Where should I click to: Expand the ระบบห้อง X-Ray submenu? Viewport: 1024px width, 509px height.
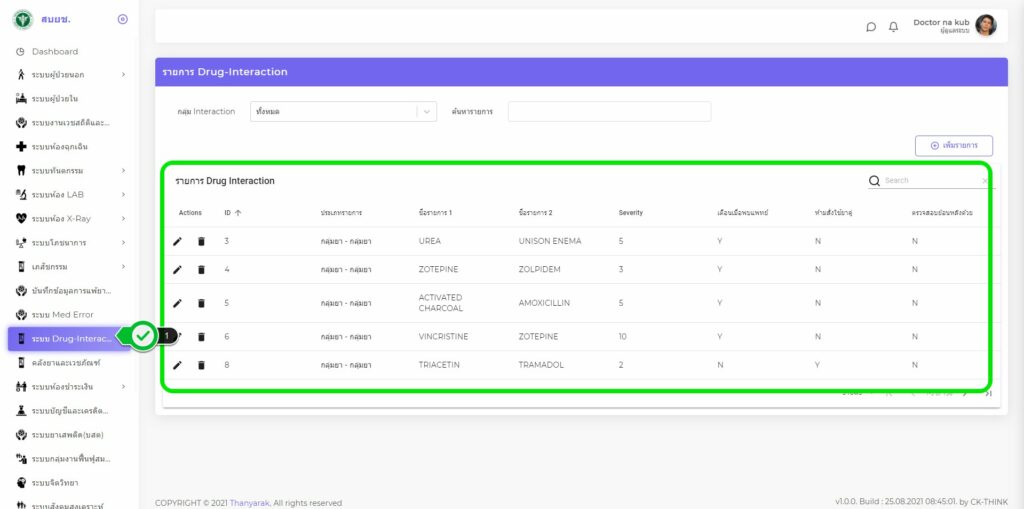[69, 218]
